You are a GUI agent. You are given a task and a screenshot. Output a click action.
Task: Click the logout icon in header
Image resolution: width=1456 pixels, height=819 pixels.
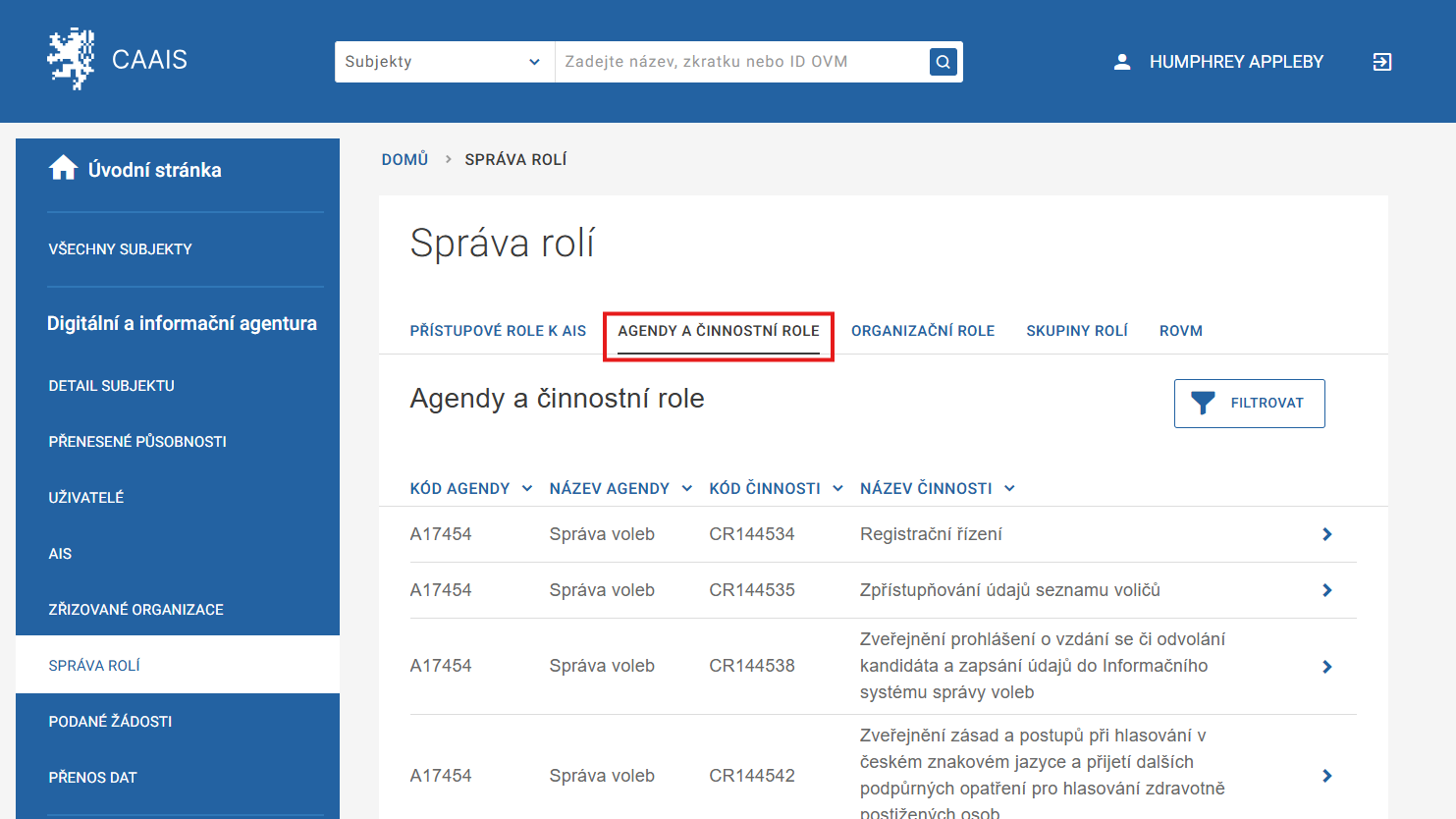tap(1381, 62)
